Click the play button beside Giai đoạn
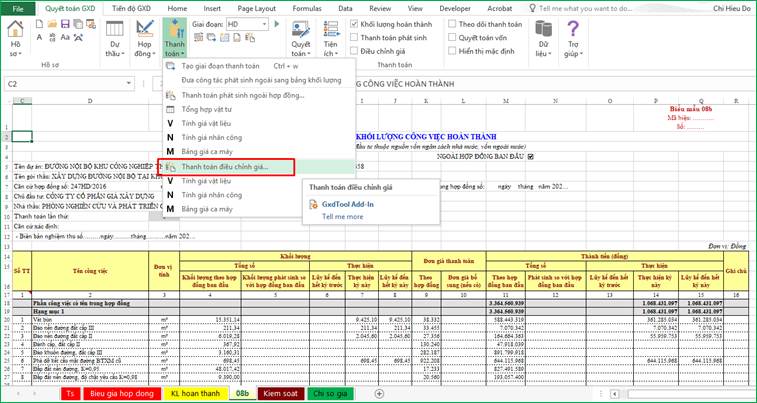Viewport: 757px width, 403px height. (276, 23)
